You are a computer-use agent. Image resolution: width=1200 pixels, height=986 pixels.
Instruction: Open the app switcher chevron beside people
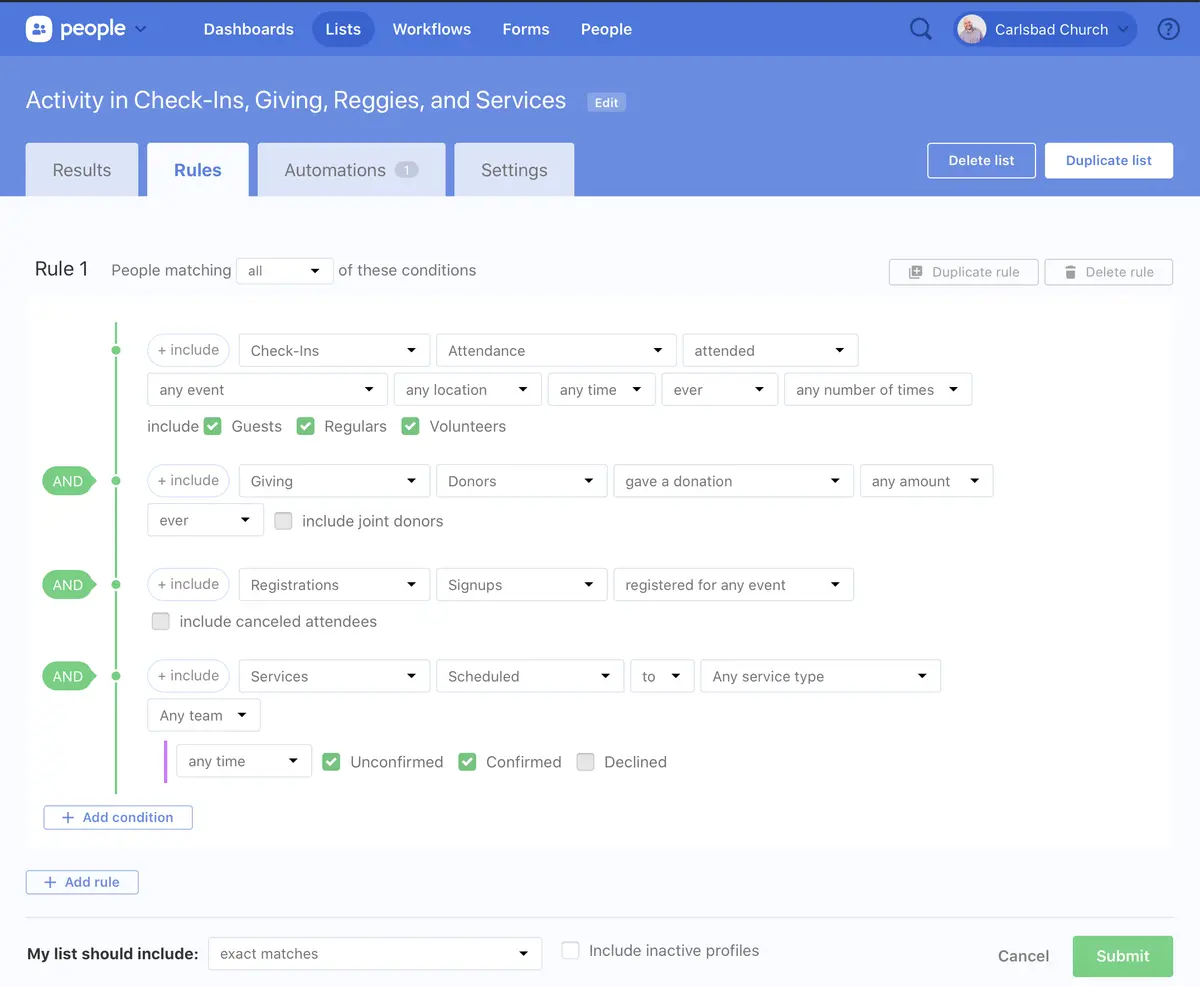pos(140,29)
